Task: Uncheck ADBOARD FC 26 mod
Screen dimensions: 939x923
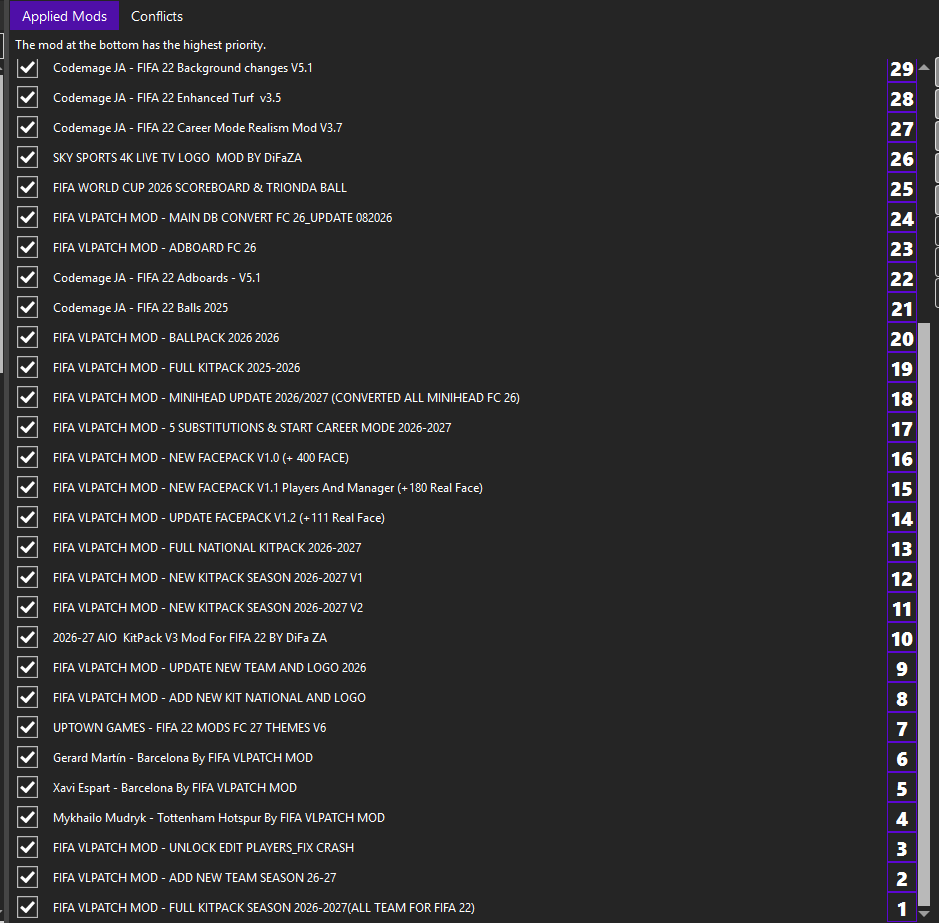Action: [x=28, y=247]
